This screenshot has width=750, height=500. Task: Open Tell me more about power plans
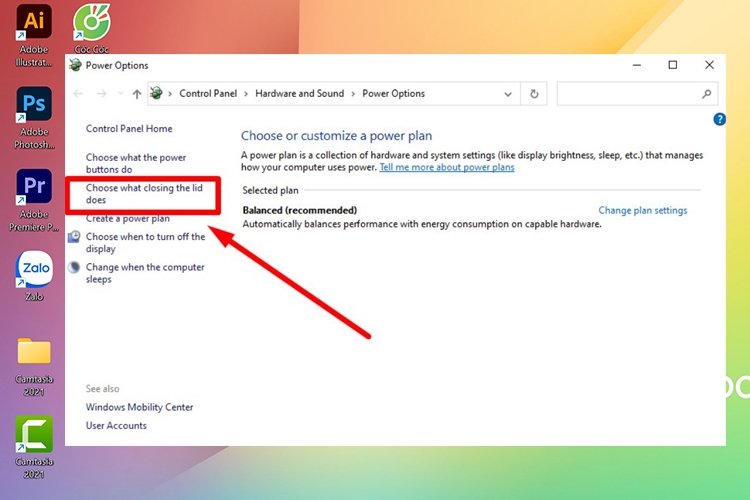(447, 167)
